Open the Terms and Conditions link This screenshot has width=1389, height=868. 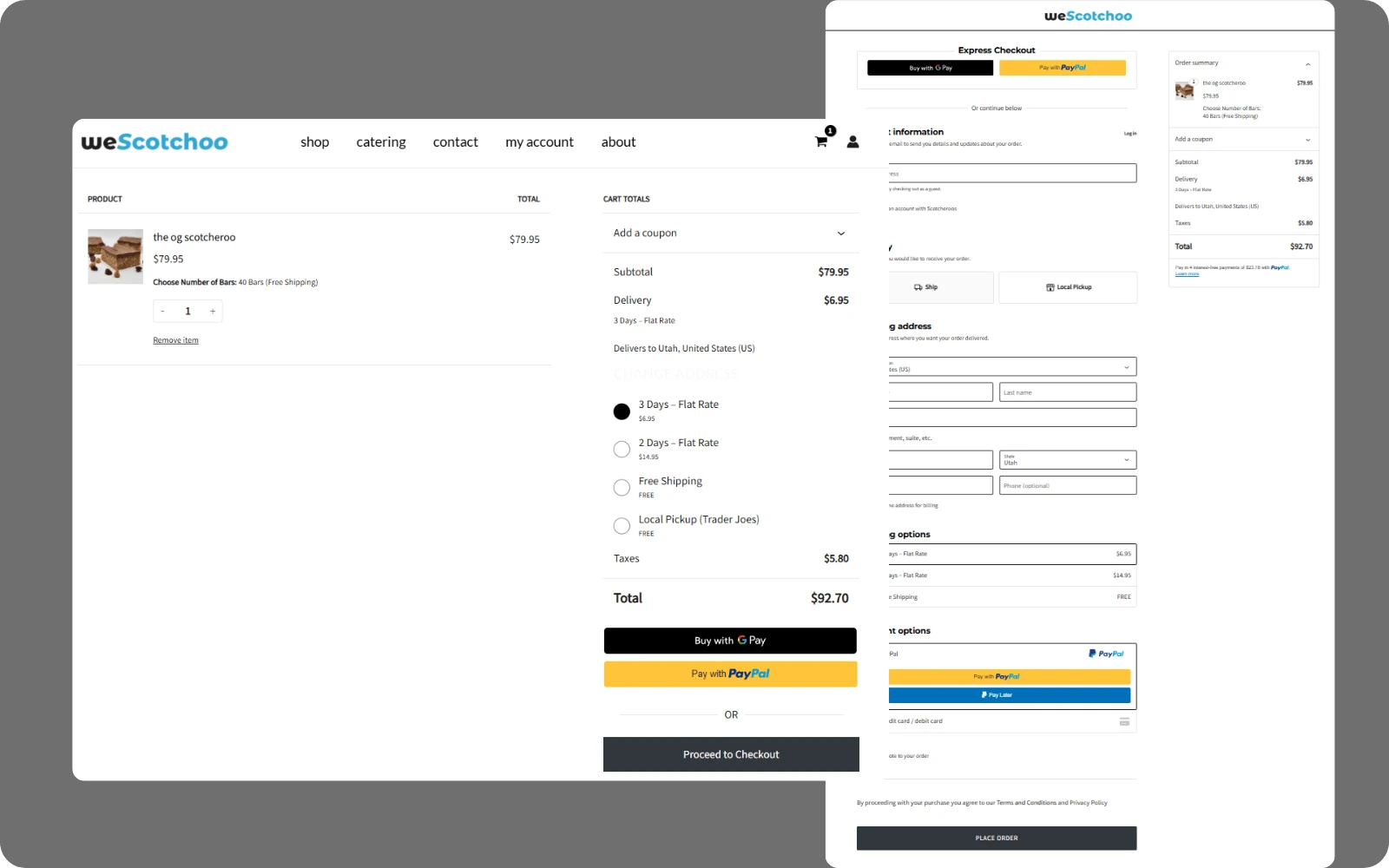click(1026, 803)
